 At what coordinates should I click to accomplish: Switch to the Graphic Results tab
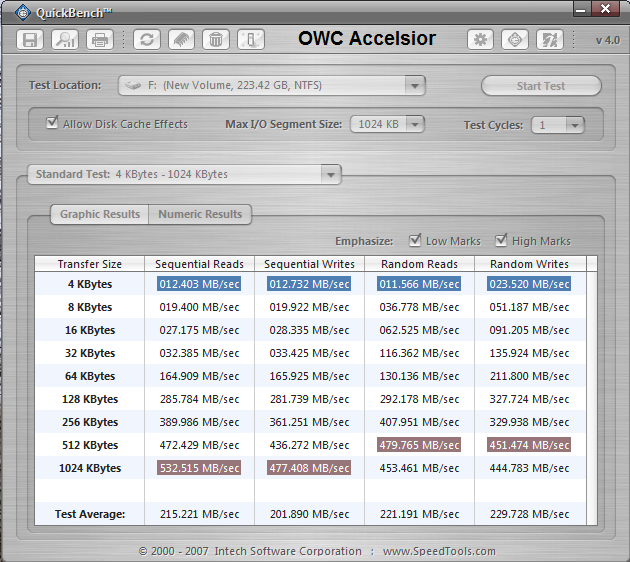[99, 214]
